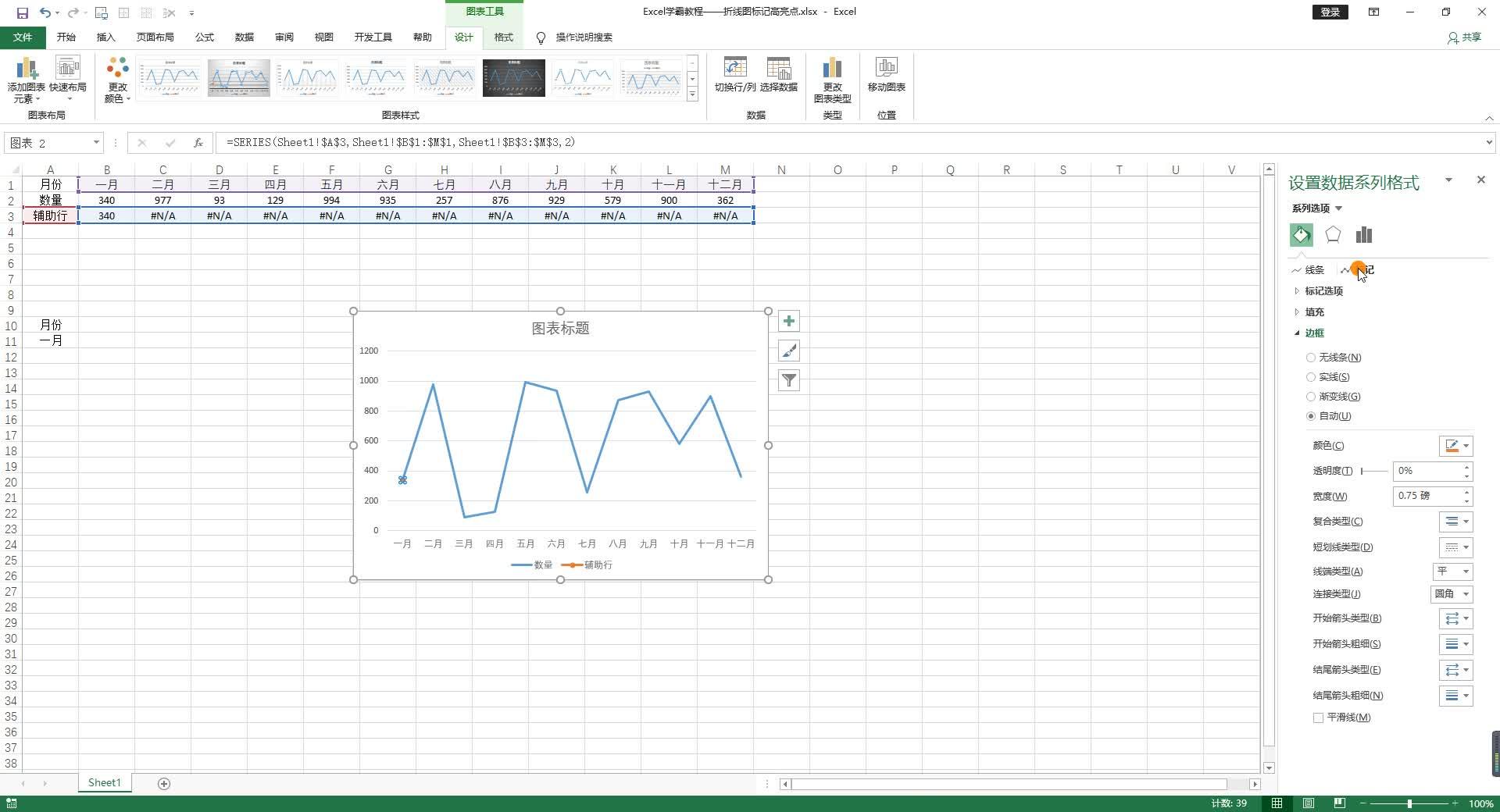The height and width of the screenshot is (812, 1500).
Task: Open Quick Layout gallery
Action: [68, 80]
